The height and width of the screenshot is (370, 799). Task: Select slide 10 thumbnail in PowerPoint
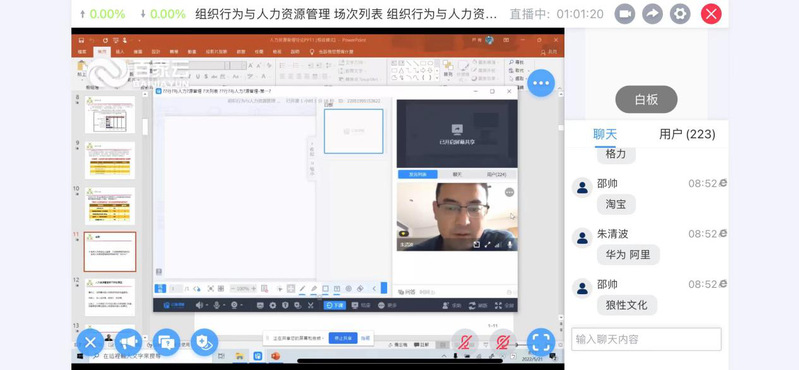point(110,206)
